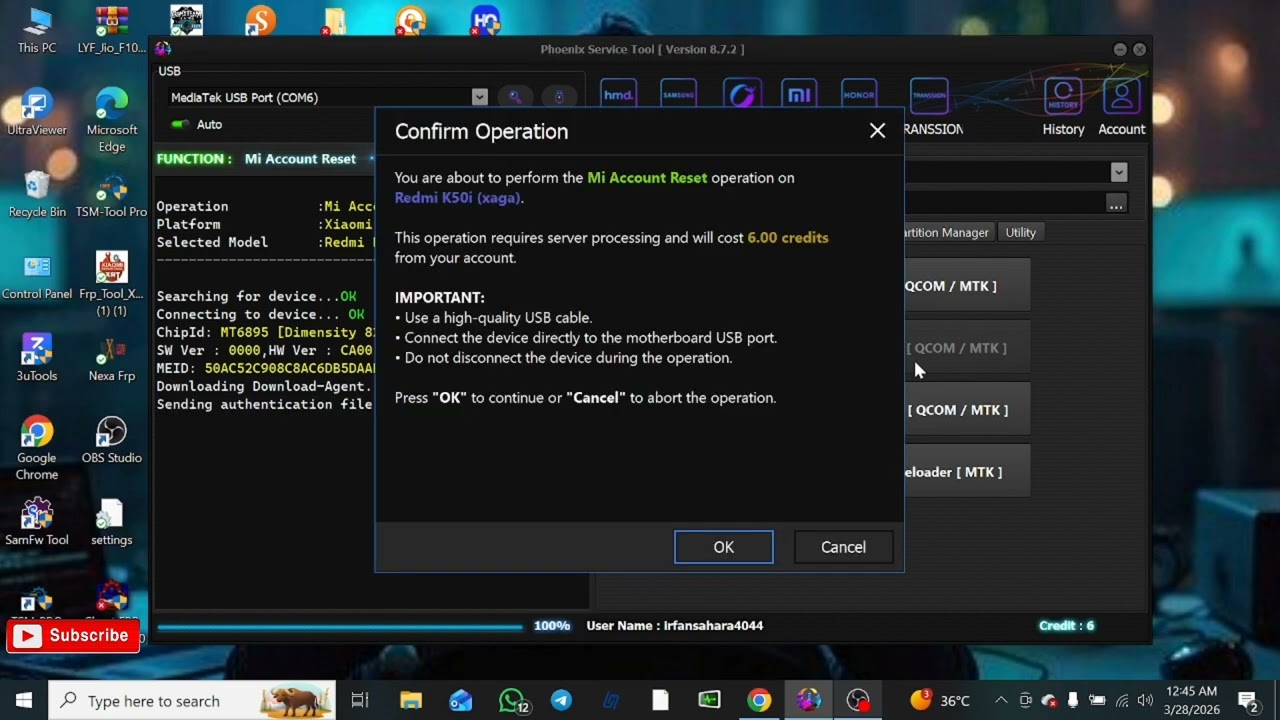The image size is (1280, 720).
Task: Click the Sending authentication file log line
Action: pos(264,404)
